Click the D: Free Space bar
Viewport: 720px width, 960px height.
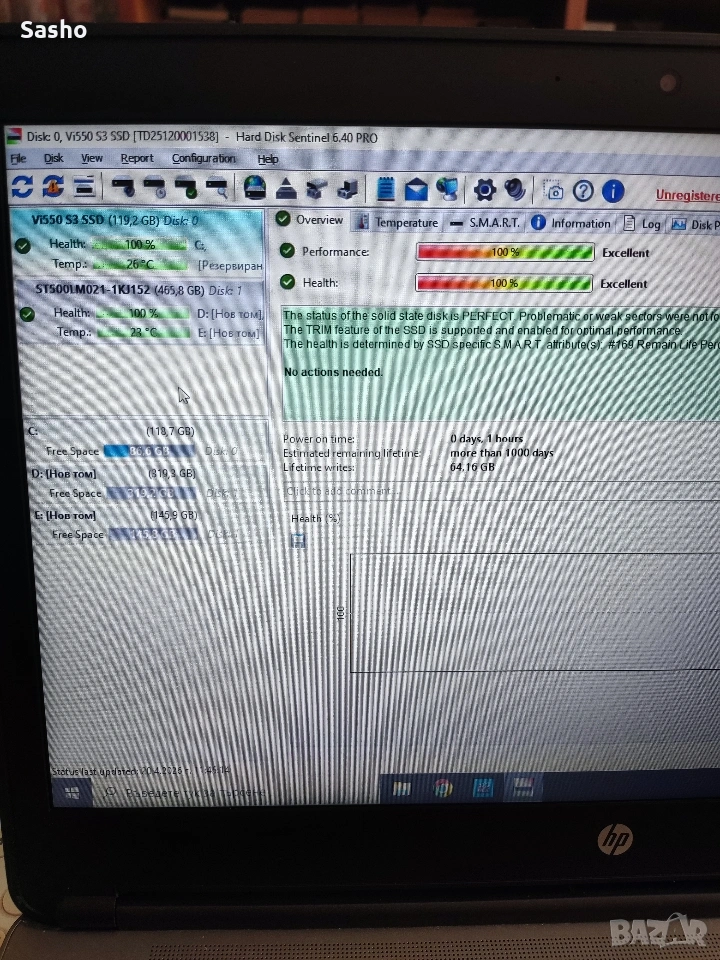(152, 493)
